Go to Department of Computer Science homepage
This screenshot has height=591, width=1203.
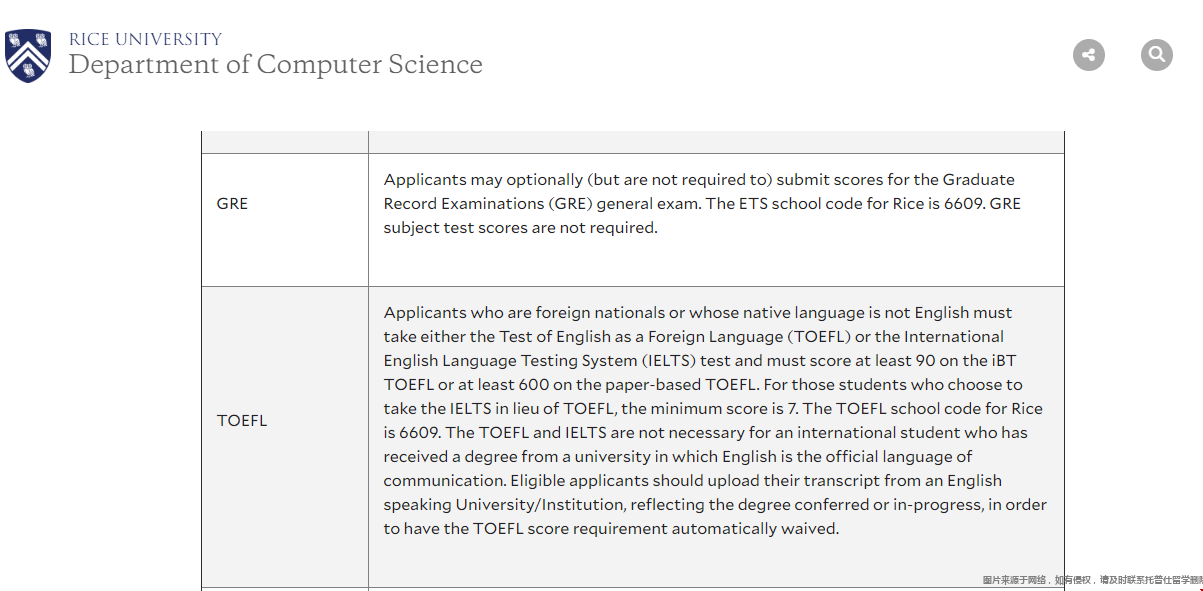275,65
